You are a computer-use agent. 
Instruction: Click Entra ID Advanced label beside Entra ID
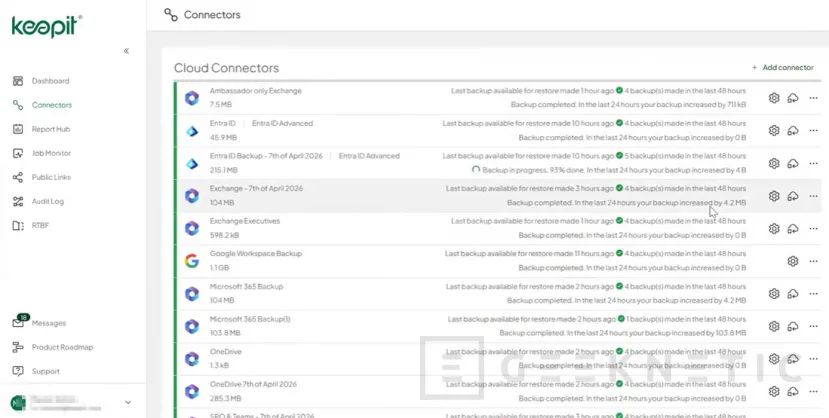[x=282, y=124]
